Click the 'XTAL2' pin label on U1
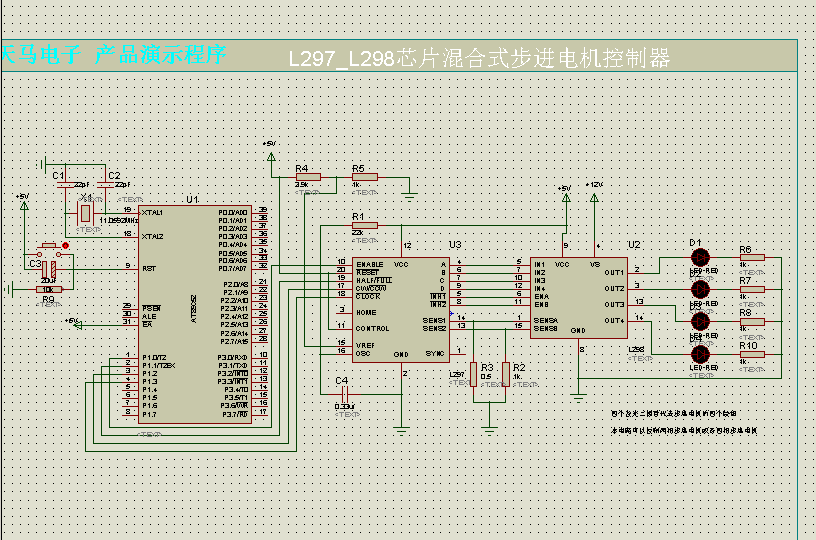The height and width of the screenshot is (540, 816). 152,237
